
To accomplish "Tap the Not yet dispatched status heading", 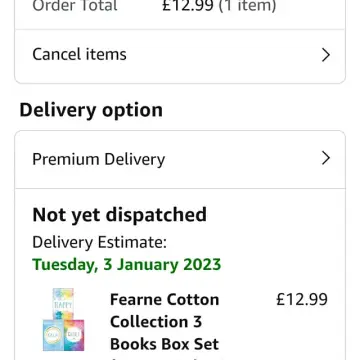I will pyautogui.click(x=119, y=215).
